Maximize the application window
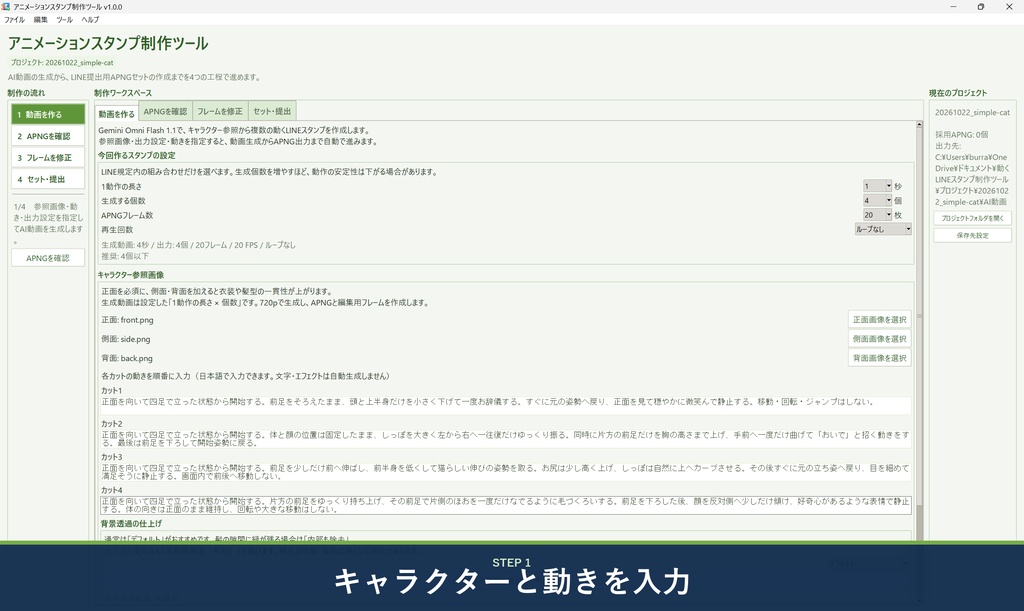 [x=981, y=7]
